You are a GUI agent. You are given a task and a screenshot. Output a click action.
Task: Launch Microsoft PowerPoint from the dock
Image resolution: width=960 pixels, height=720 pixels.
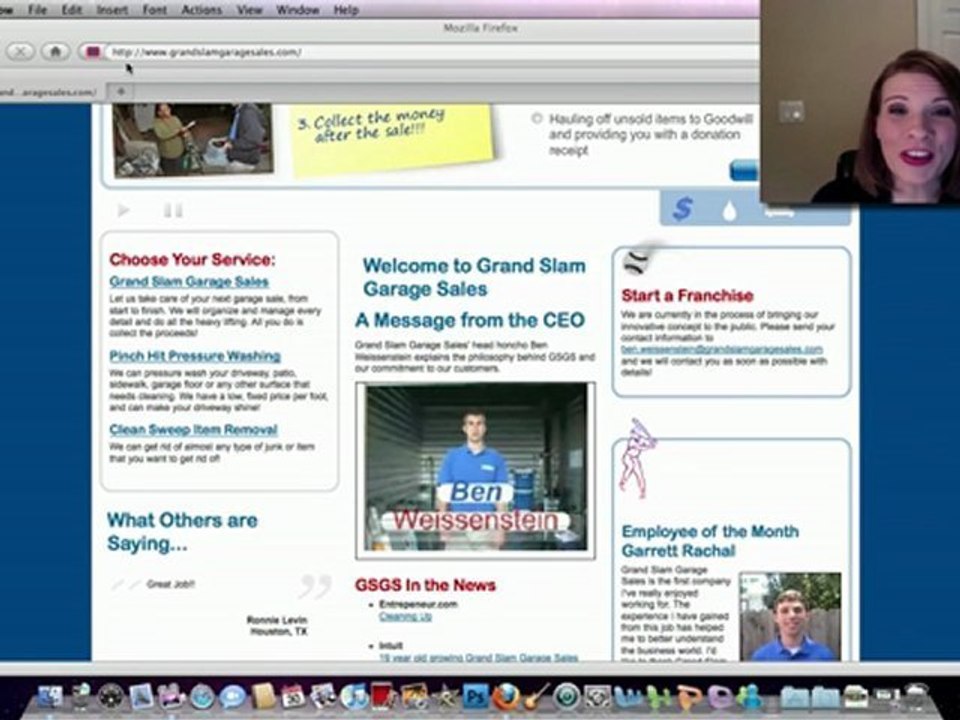pyautogui.click(x=689, y=697)
